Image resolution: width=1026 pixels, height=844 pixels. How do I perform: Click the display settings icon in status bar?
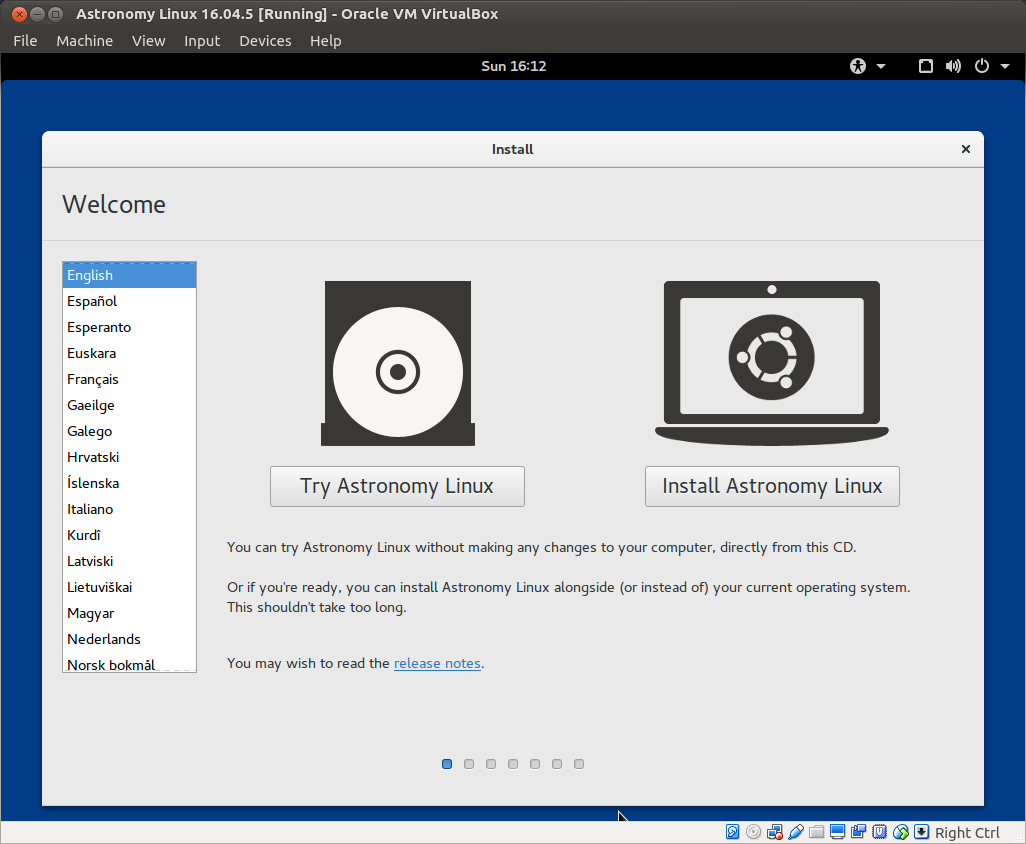tap(837, 831)
